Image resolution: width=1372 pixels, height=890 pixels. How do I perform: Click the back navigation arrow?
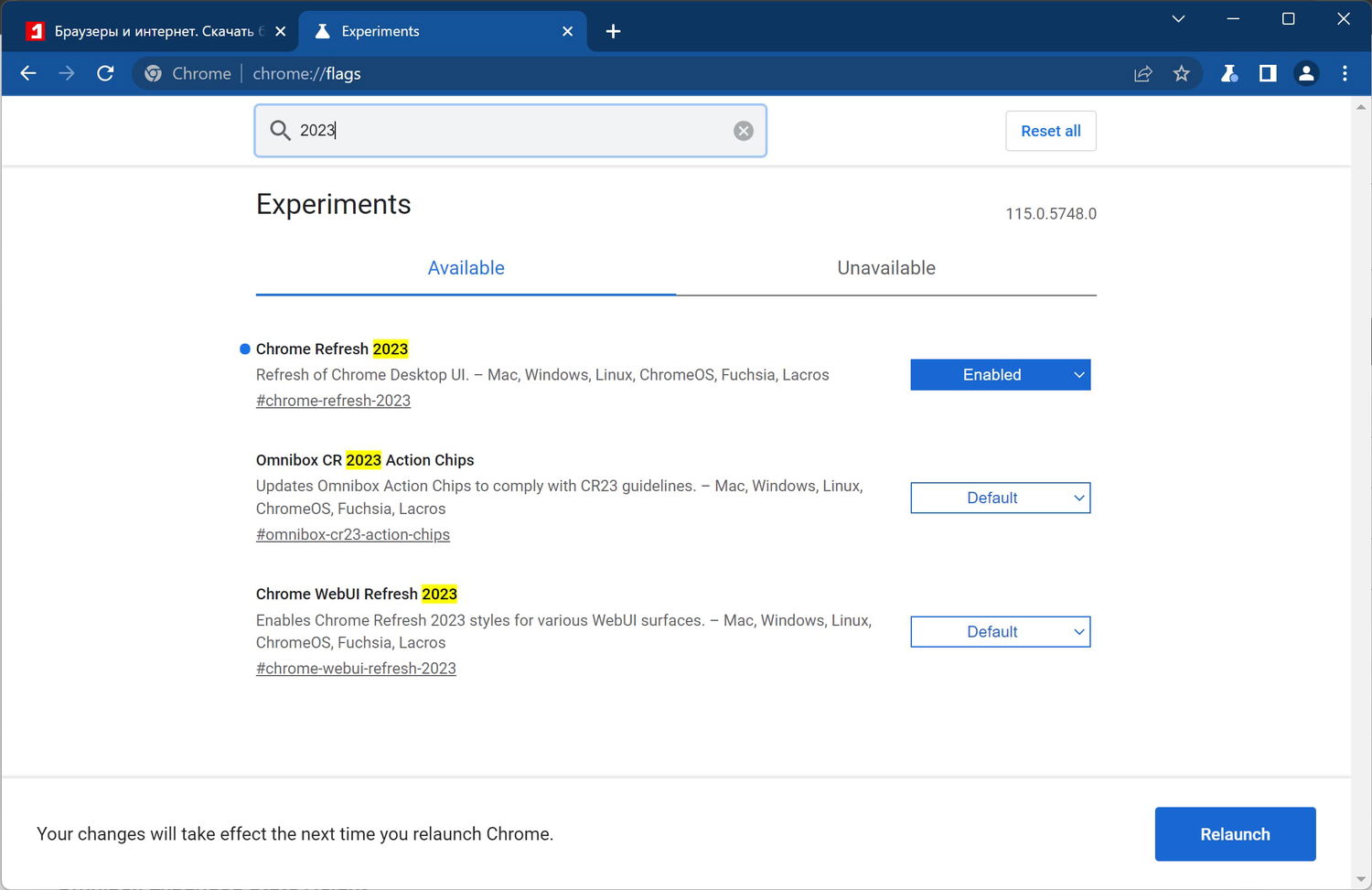pos(28,73)
